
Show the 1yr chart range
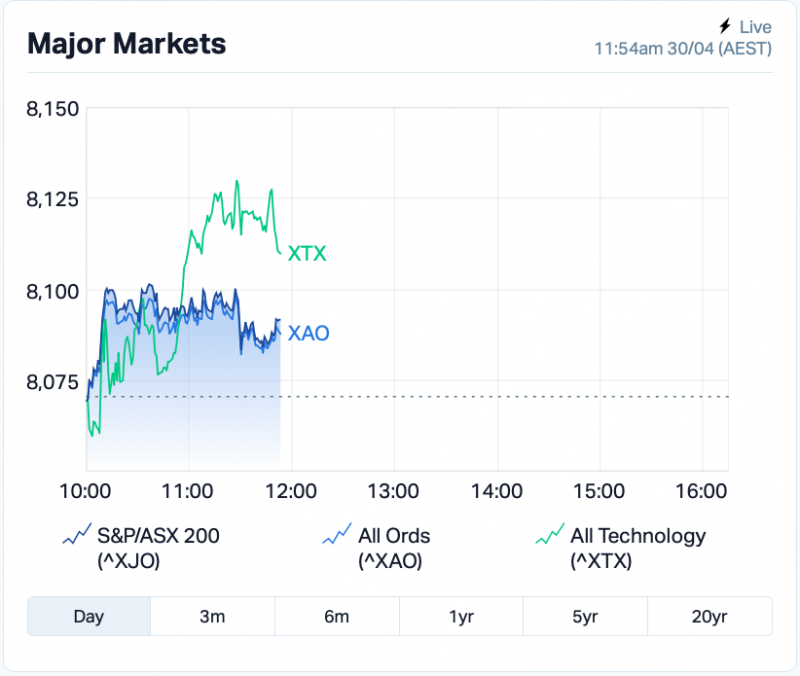click(x=461, y=616)
